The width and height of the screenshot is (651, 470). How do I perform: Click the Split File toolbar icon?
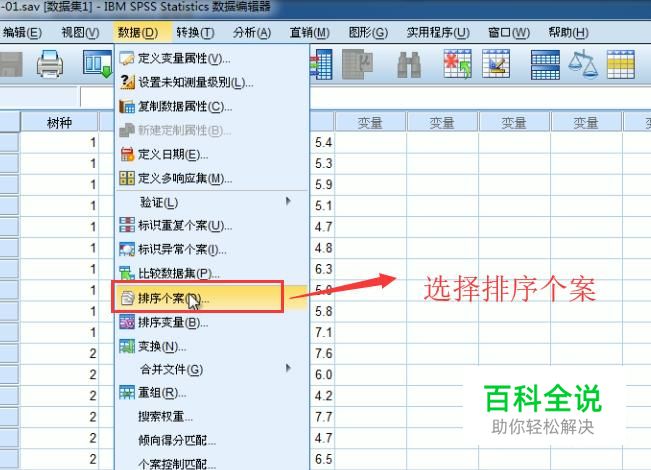[x=545, y=64]
